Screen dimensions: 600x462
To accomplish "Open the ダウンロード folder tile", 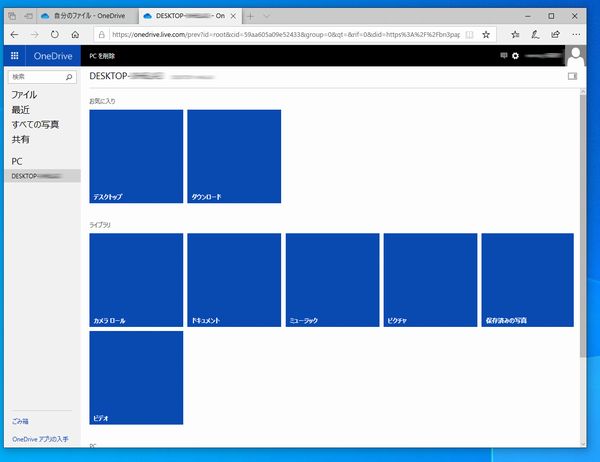I will click(234, 156).
